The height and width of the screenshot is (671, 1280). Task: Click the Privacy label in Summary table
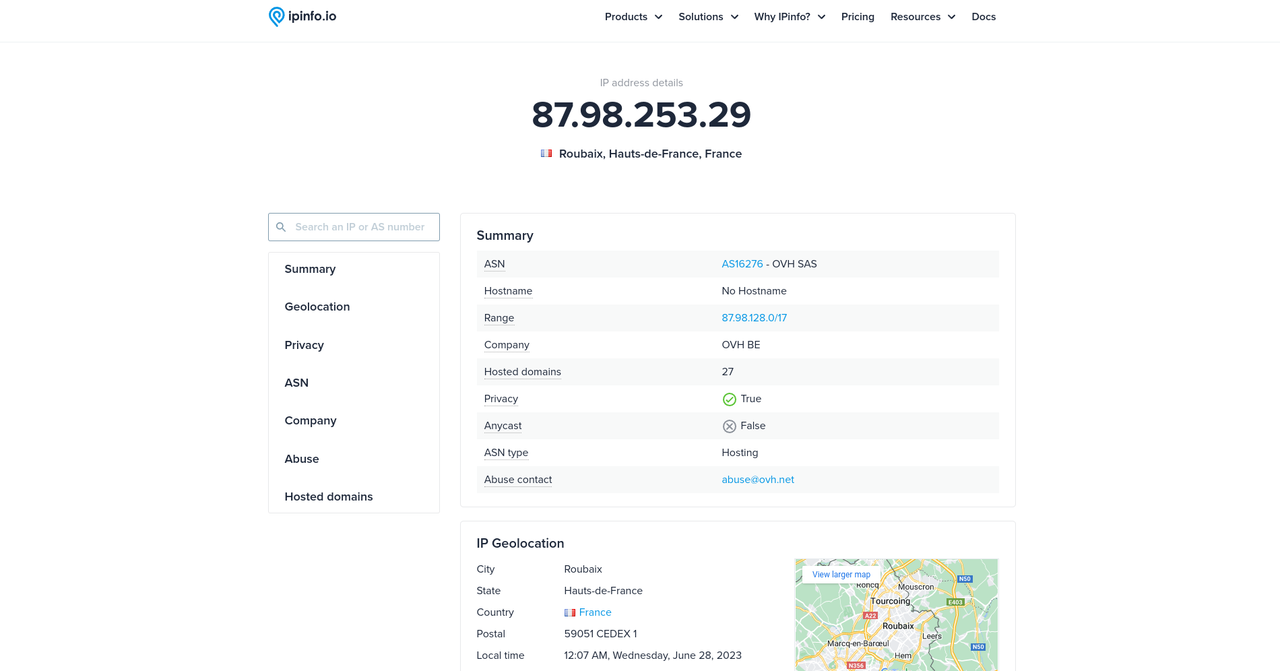click(x=501, y=399)
